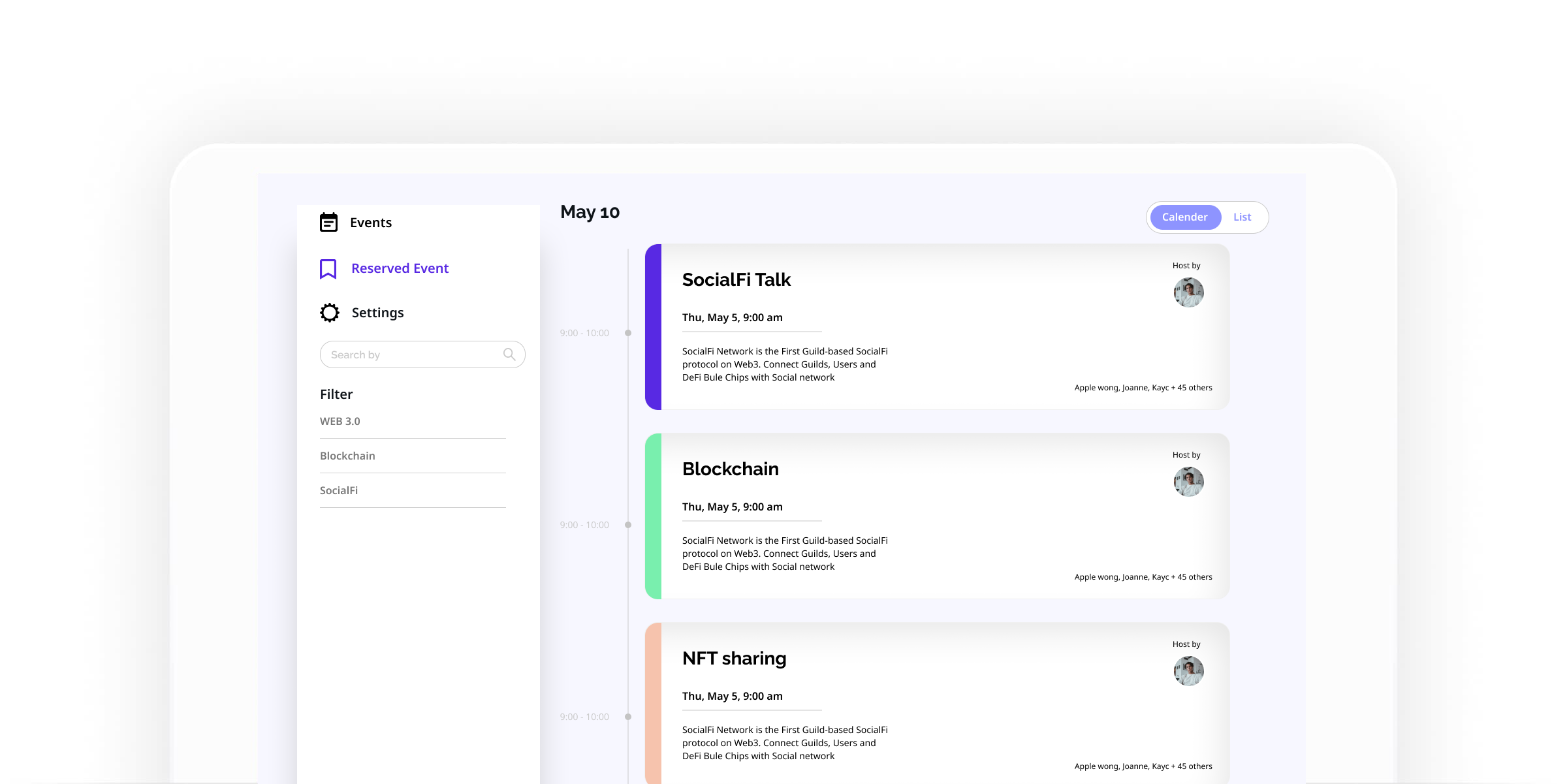Select the WEB 3.0 filter
This screenshot has height=784, width=1567.
pyautogui.click(x=340, y=422)
